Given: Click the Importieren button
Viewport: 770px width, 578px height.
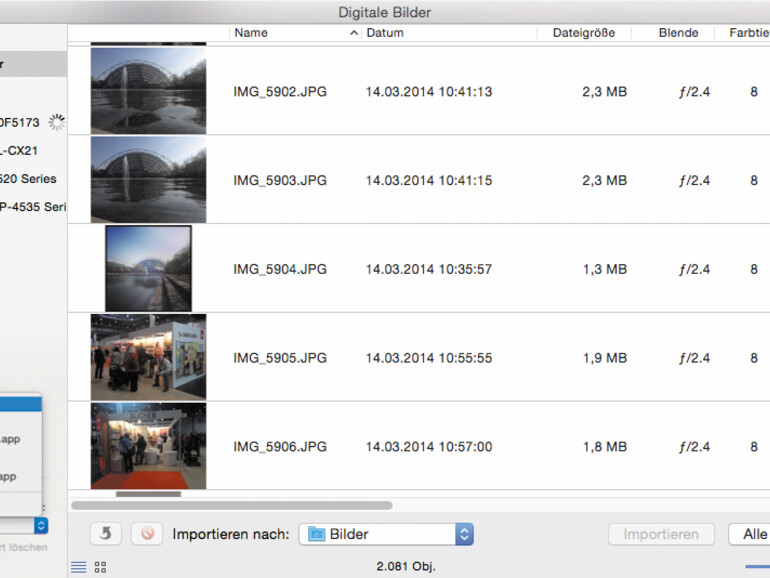Looking at the screenshot, I should click(661, 534).
